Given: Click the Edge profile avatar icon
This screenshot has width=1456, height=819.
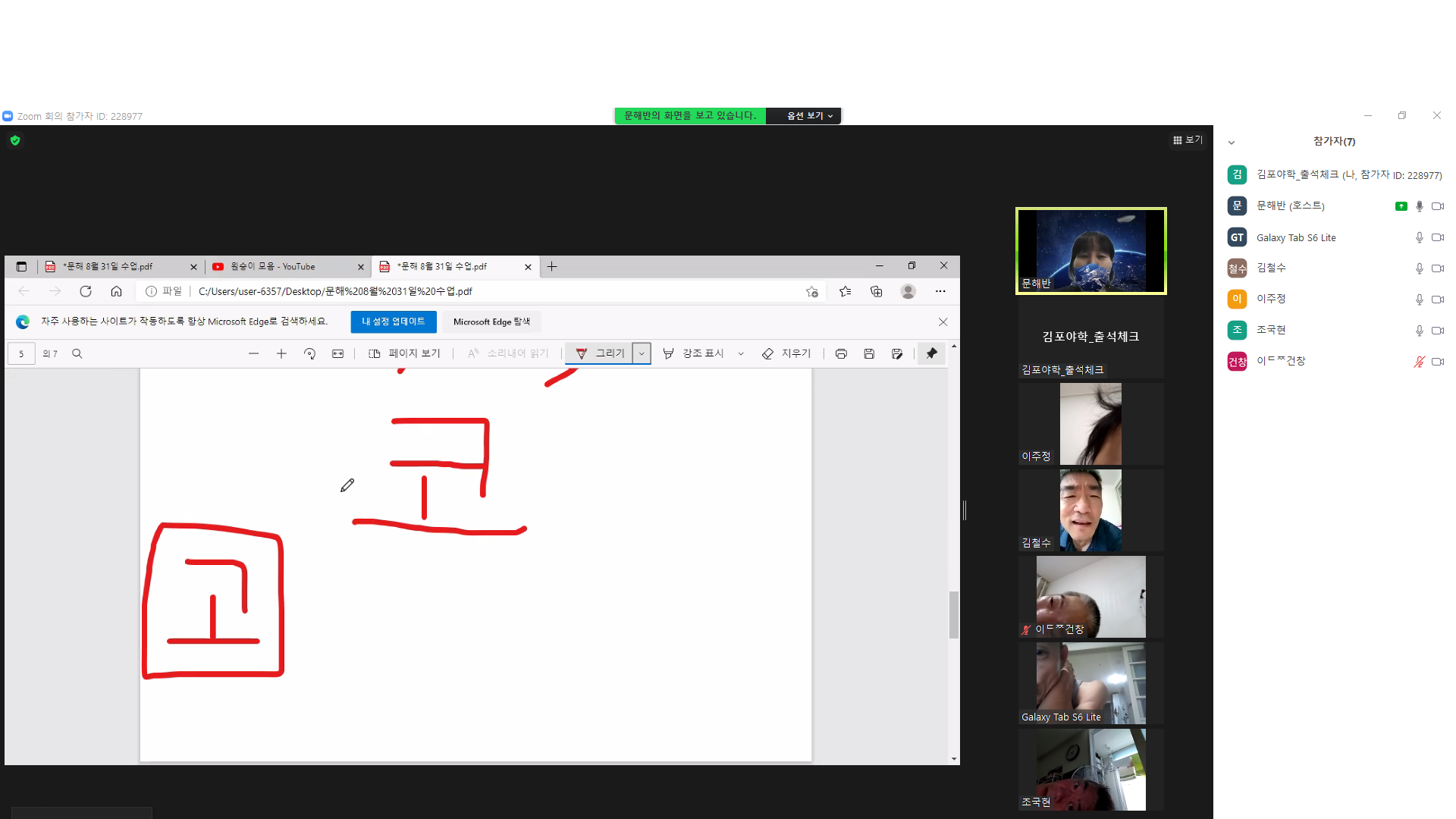Looking at the screenshot, I should coord(908,291).
